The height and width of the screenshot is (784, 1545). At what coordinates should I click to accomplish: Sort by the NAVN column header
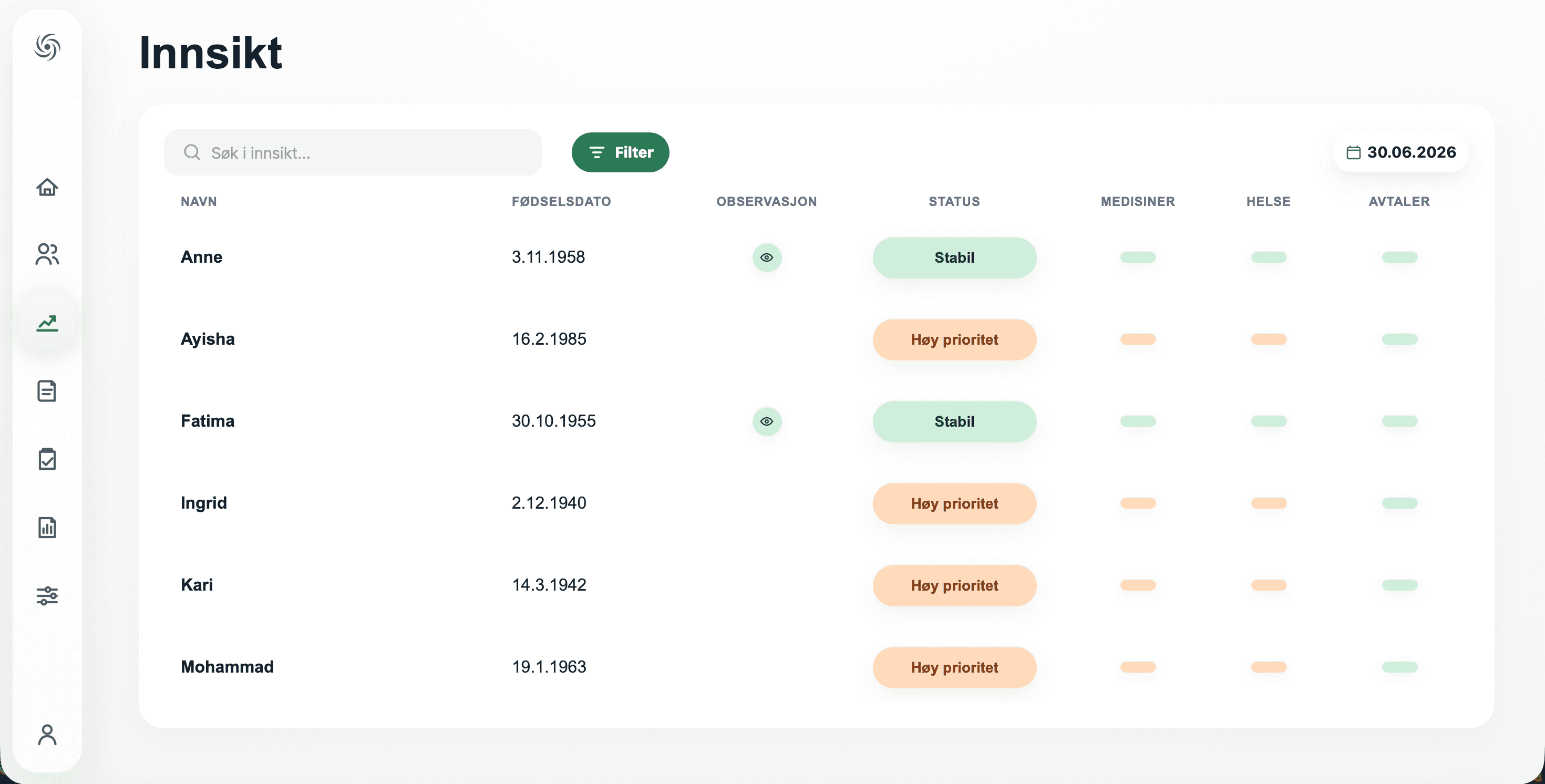pyautogui.click(x=199, y=202)
